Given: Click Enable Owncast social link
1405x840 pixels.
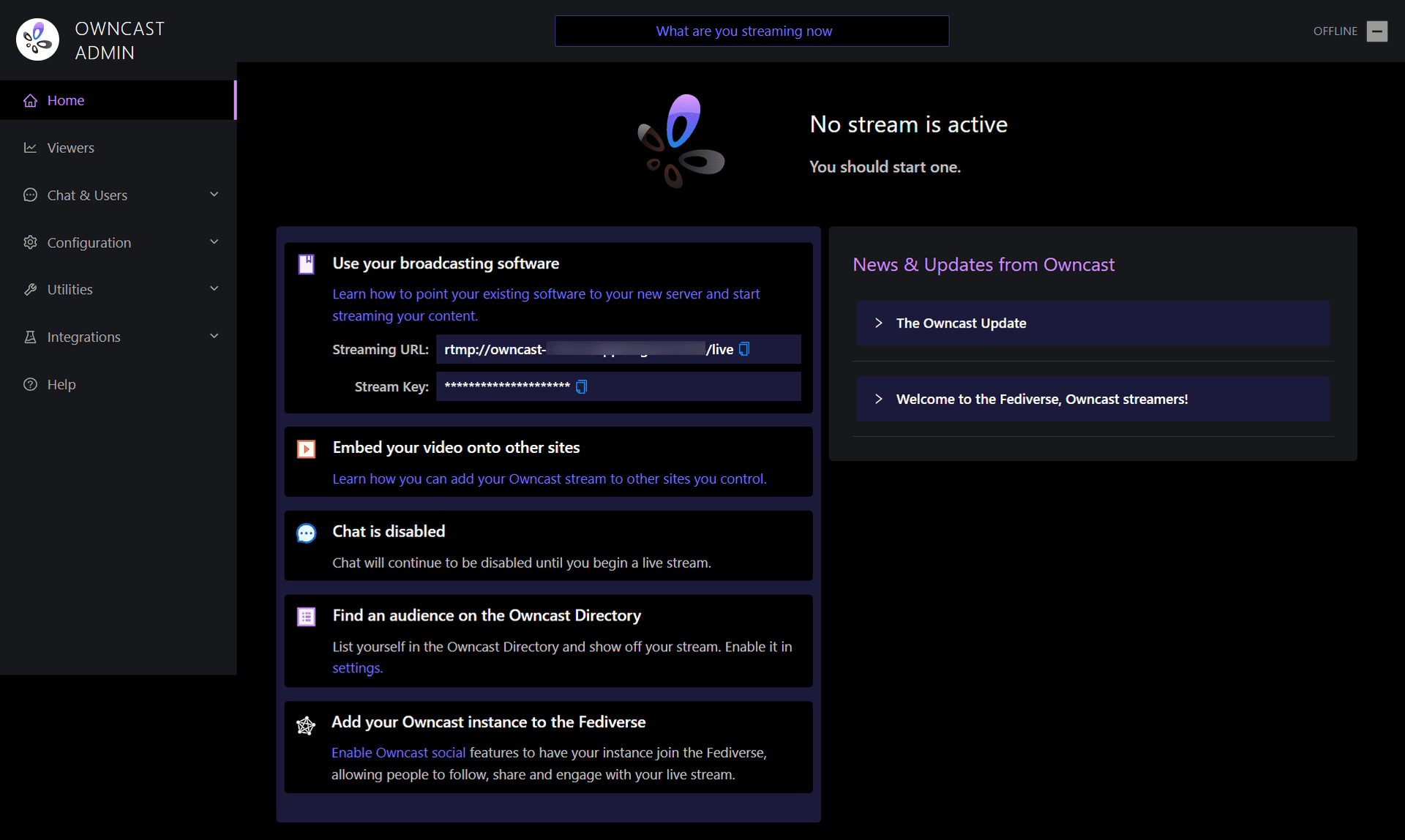Looking at the screenshot, I should click(x=398, y=752).
